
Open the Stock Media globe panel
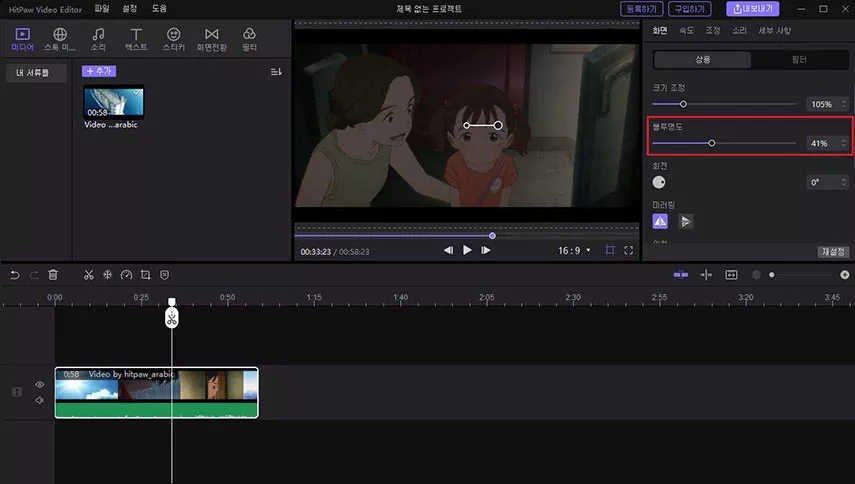pyautogui.click(x=60, y=40)
